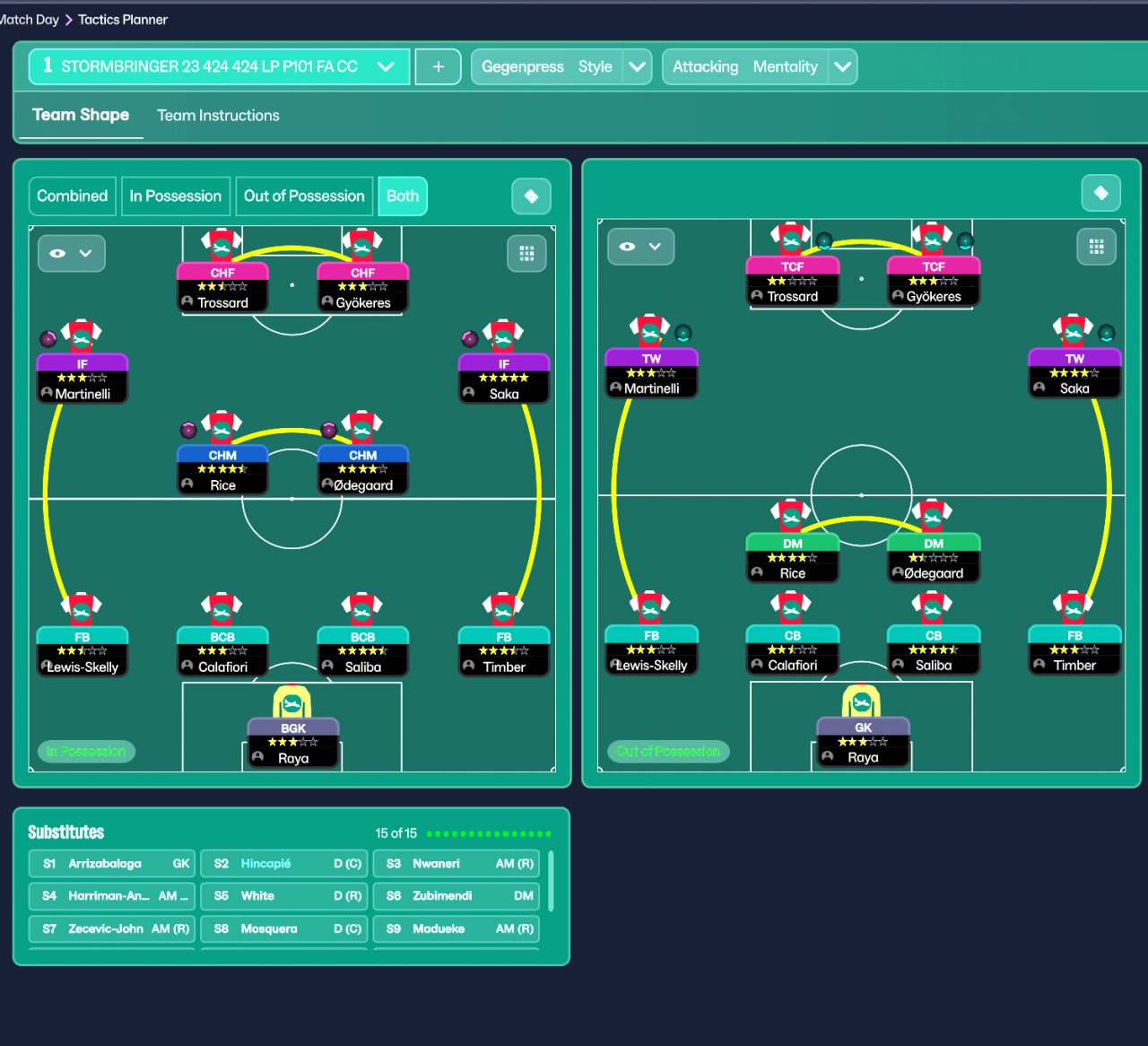Image resolution: width=1148 pixels, height=1046 pixels.
Task: Open the Team Instructions tab
Action: click(x=218, y=116)
